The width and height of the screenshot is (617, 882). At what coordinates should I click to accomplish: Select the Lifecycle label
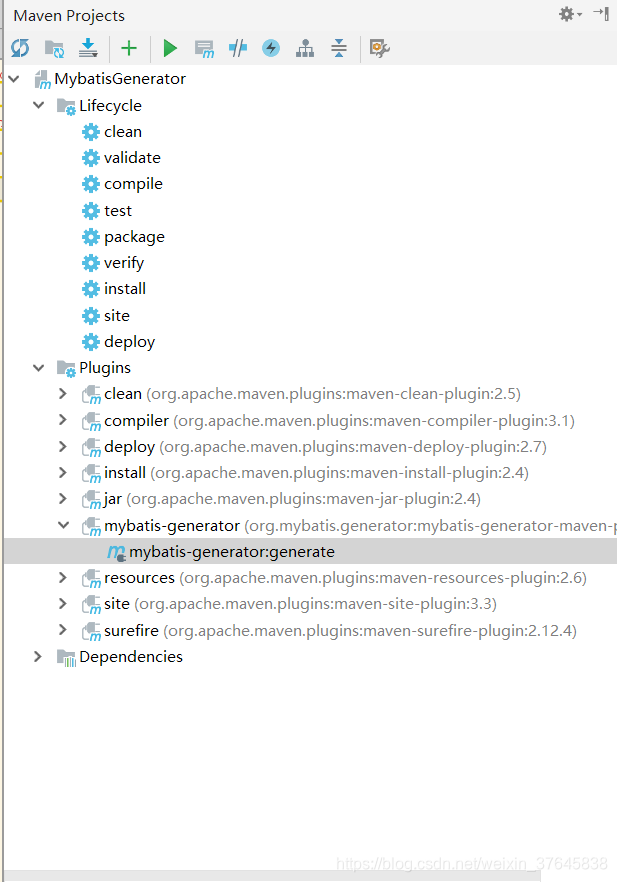(x=110, y=106)
